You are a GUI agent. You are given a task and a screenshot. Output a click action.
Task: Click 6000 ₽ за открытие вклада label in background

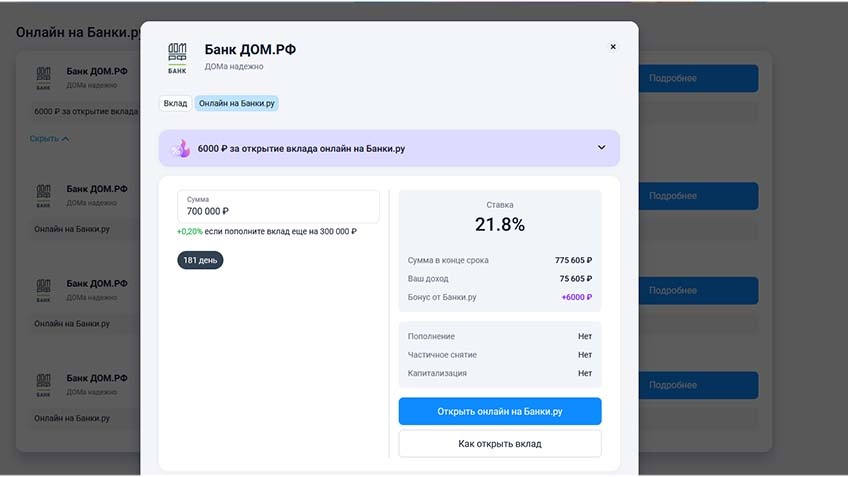pyautogui.click(x=86, y=111)
